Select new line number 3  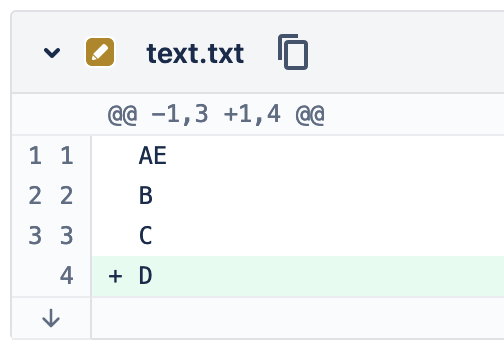pos(67,236)
